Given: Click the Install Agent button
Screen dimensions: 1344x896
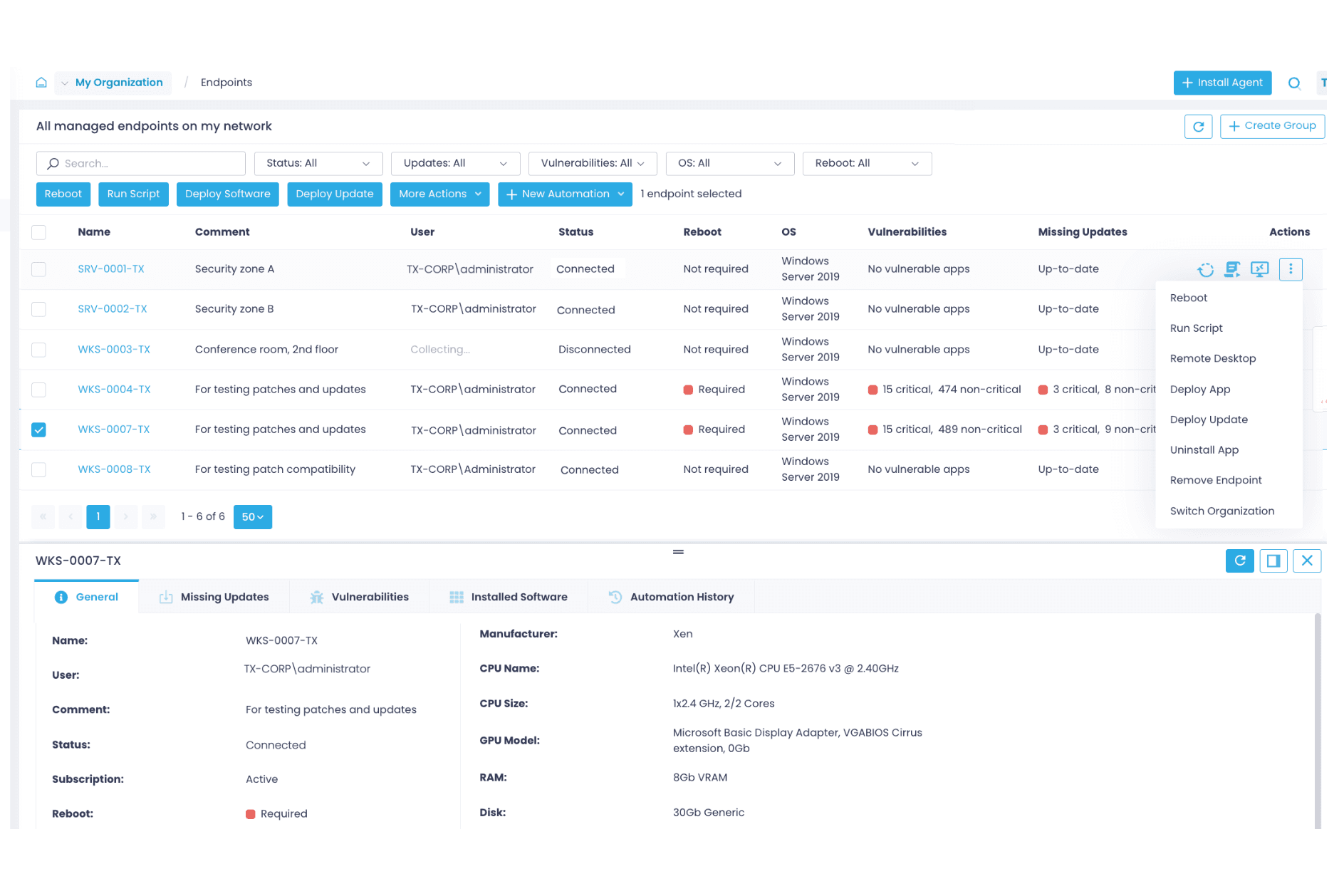Looking at the screenshot, I should [x=1222, y=83].
